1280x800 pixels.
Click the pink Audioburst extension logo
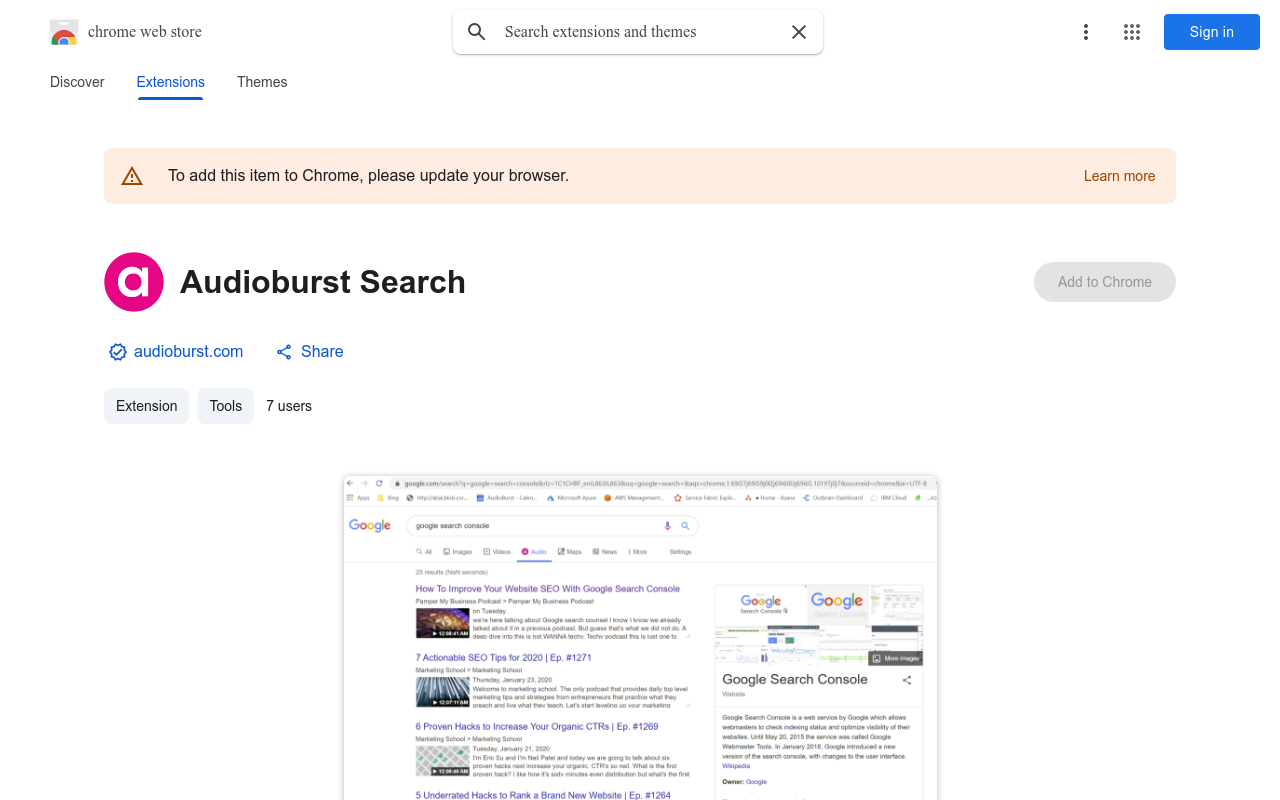pos(134,282)
